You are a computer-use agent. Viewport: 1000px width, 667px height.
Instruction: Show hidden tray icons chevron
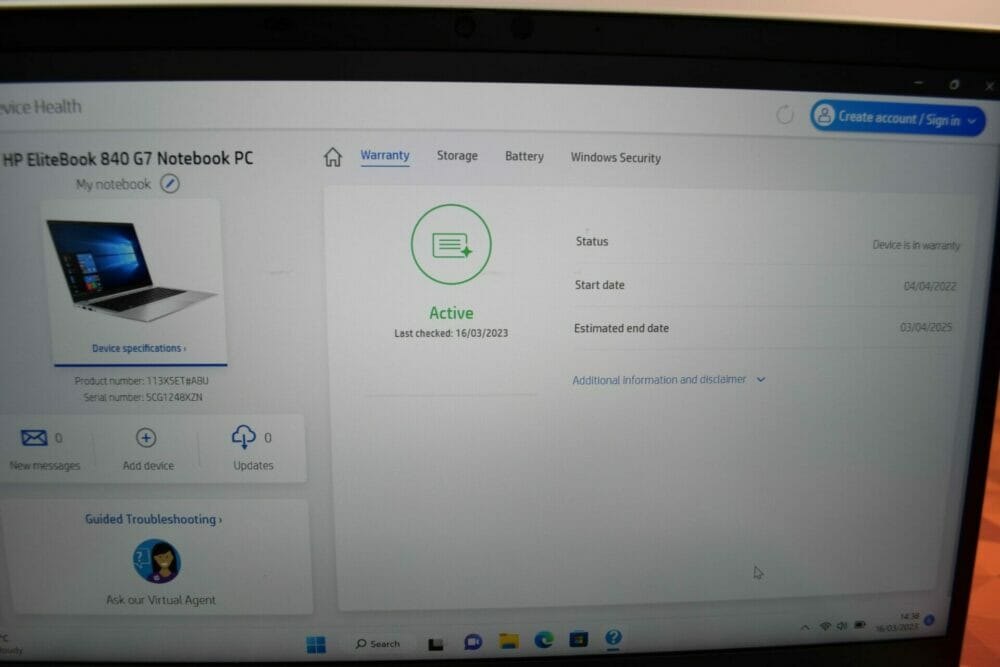tap(805, 627)
